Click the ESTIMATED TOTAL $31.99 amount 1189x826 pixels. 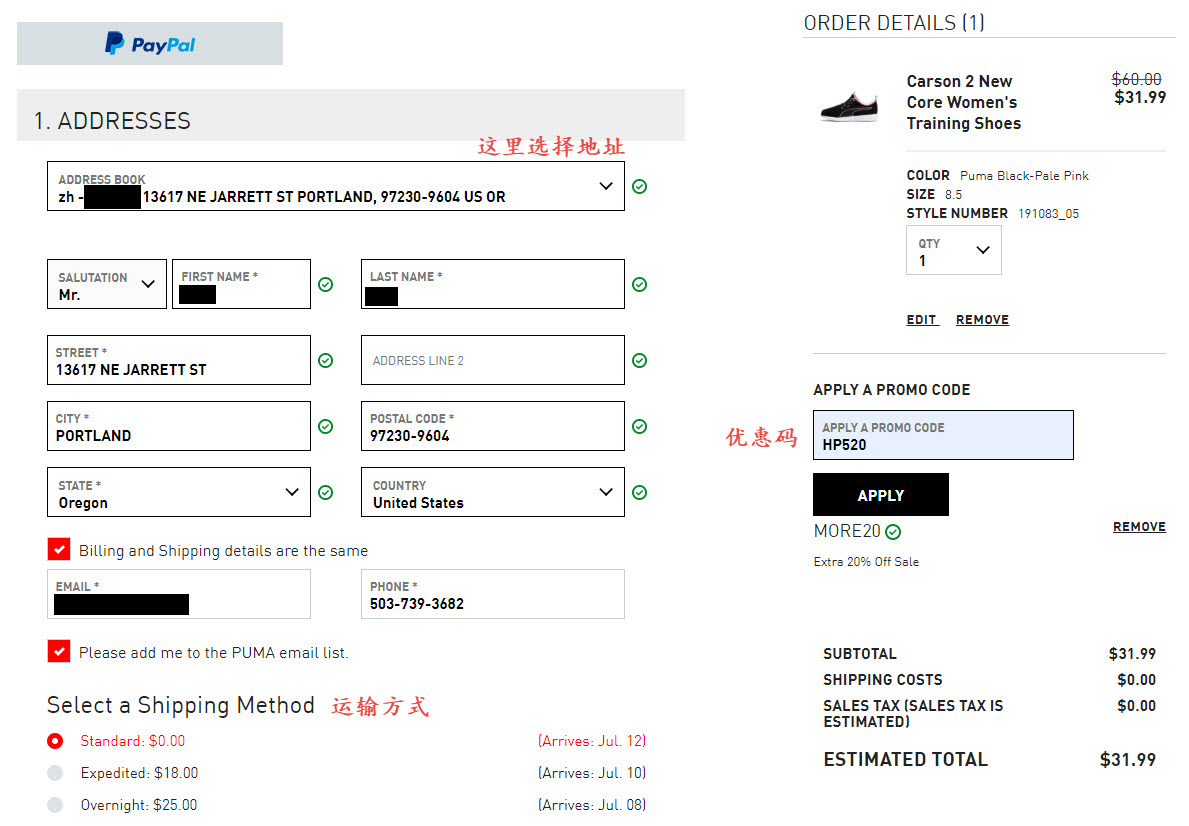click(x=1128, y=759)
